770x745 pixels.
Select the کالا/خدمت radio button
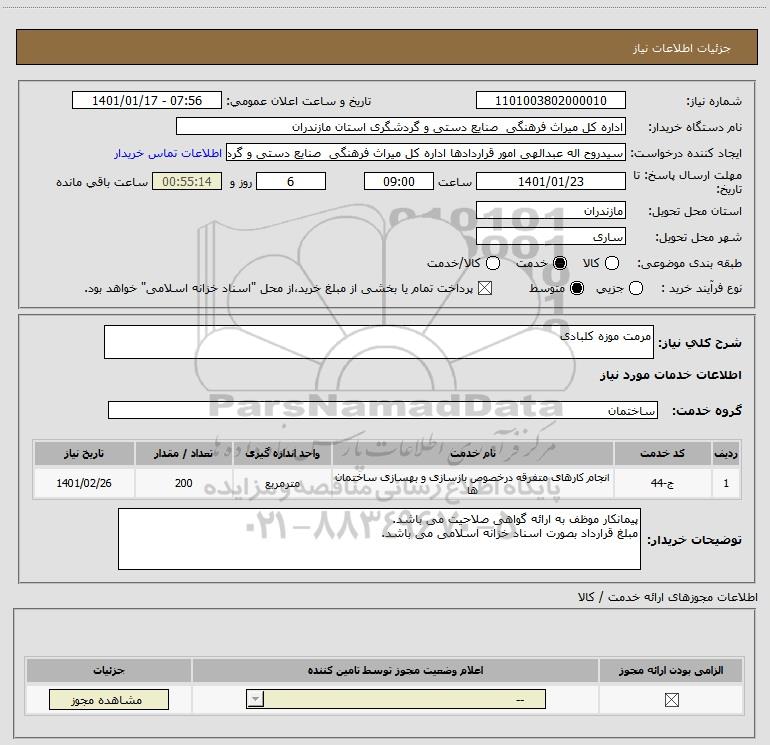pyautogui.click(x=493, y=263)
